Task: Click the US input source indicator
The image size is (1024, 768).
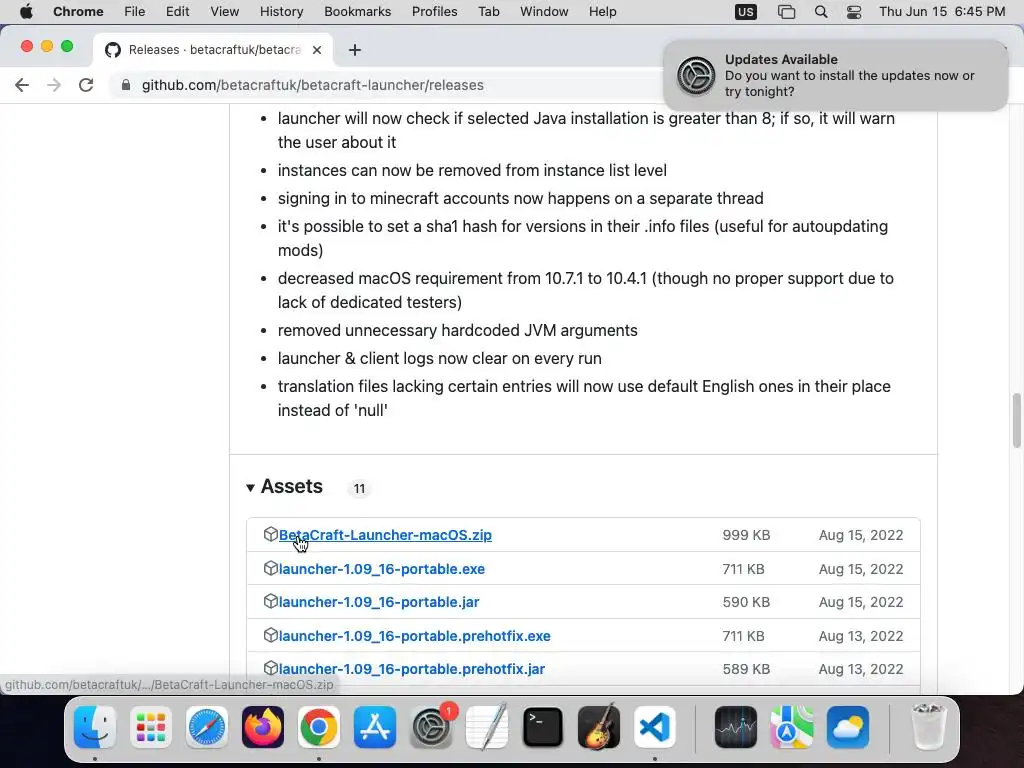Action: pyautogui.click(x=745, y=12)
